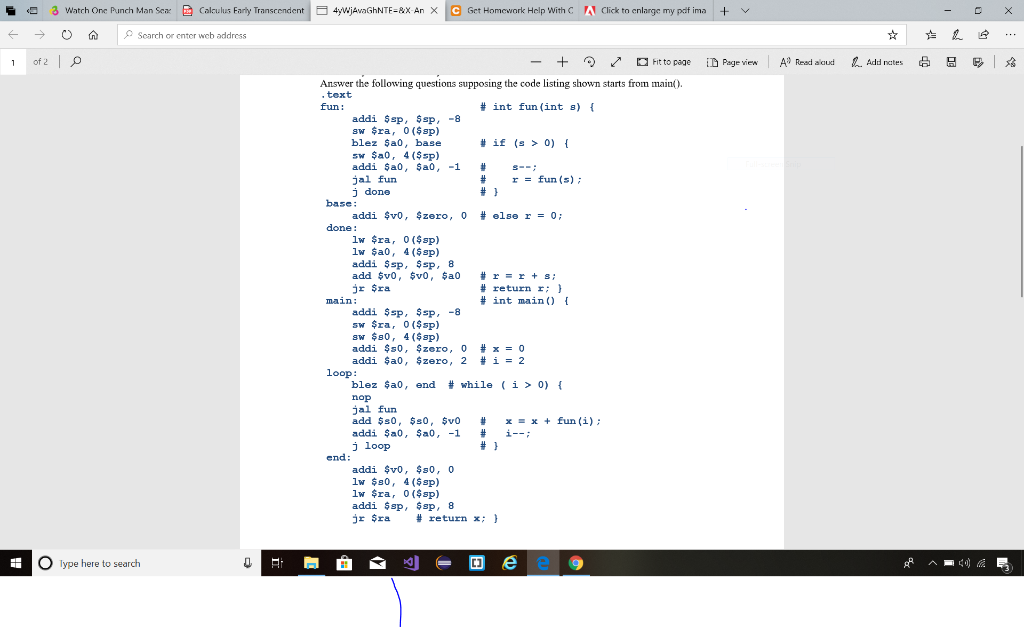Switch to Get Homework Help tab
Viewport: 1024px width, 627px height.
[513, 10]
